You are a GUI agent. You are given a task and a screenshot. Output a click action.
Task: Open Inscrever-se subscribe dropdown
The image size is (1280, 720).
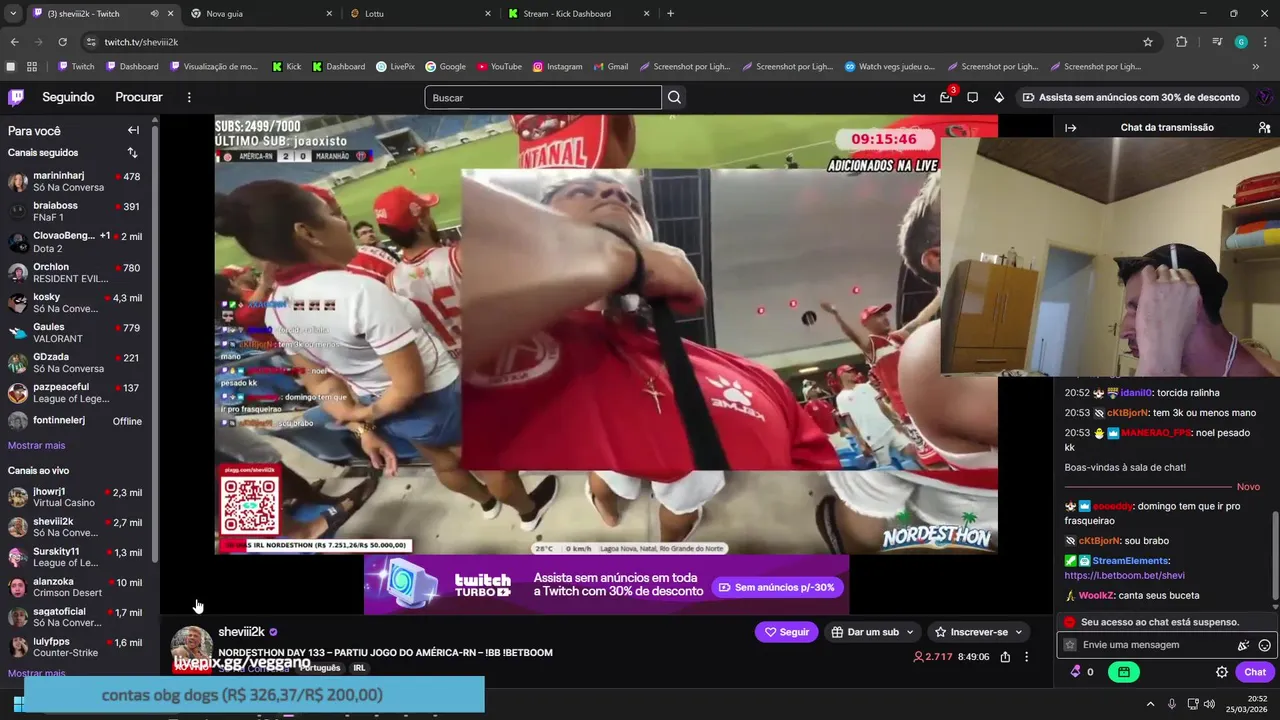tap(978, 632)
